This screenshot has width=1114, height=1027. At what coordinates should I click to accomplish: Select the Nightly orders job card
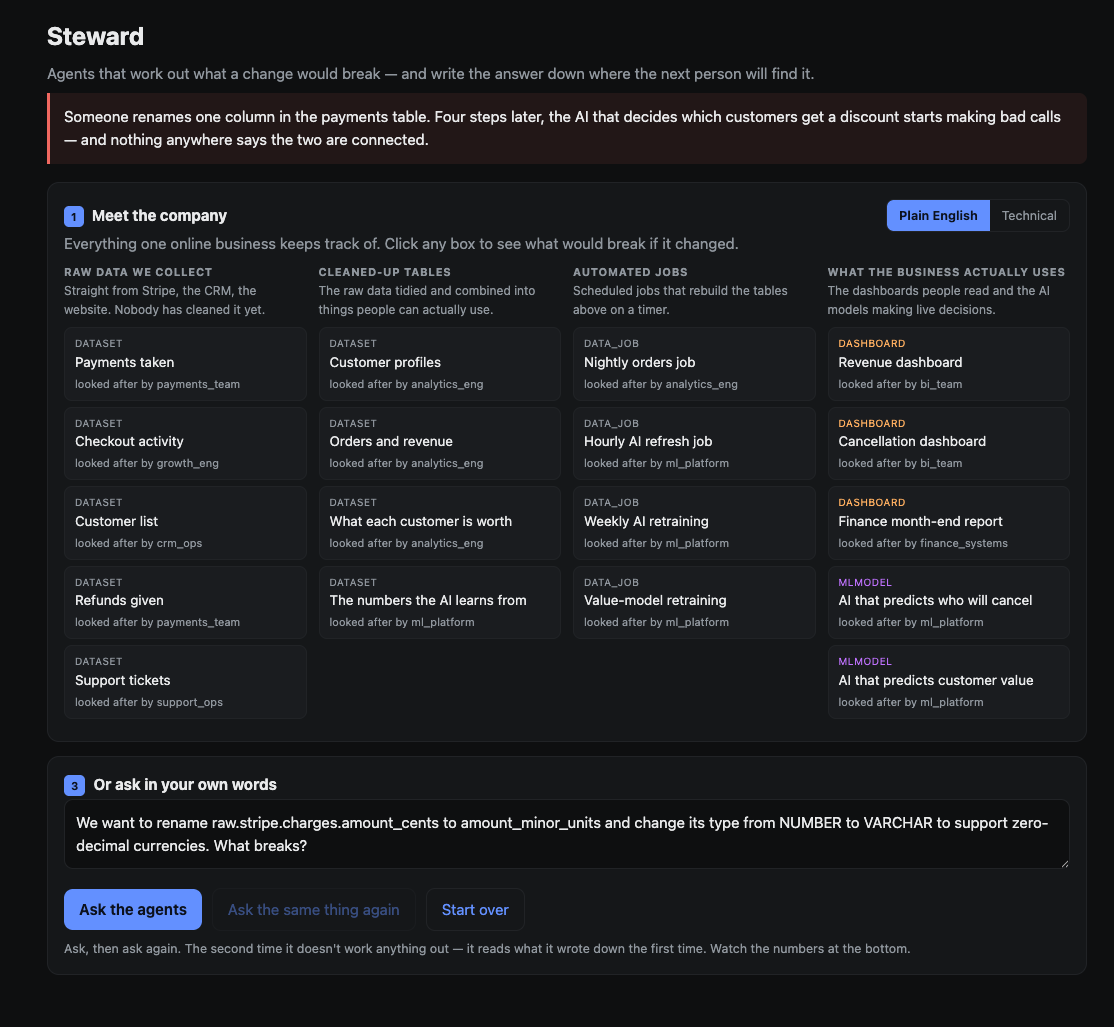(x=694, y=364)
